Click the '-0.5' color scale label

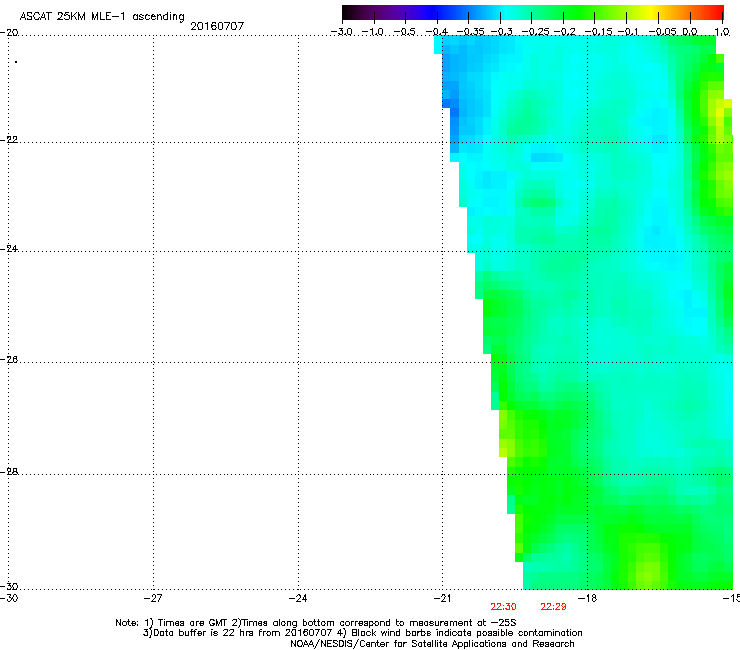pyautogui.click(x=404, y=32)
